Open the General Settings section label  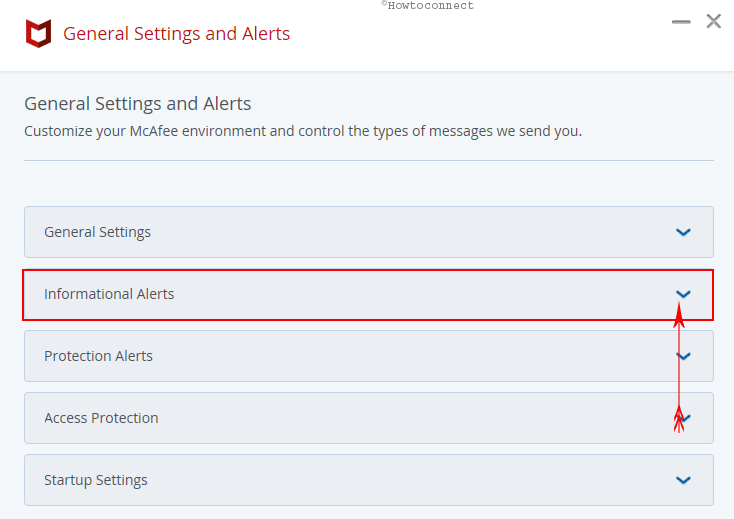[97, 232]
